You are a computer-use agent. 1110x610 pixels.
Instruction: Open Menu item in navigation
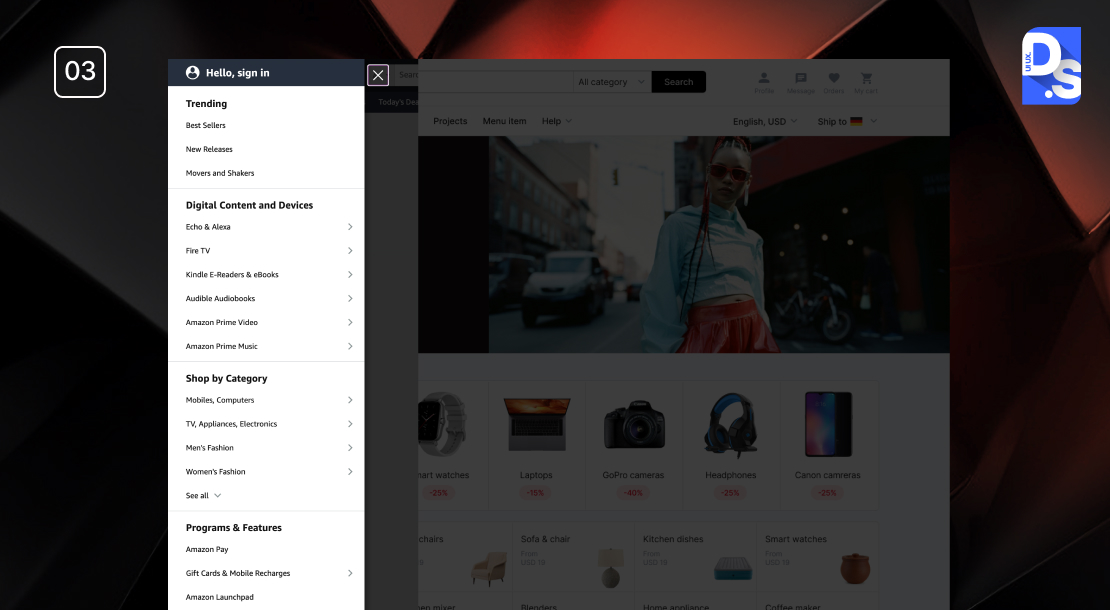pos(505,121)
